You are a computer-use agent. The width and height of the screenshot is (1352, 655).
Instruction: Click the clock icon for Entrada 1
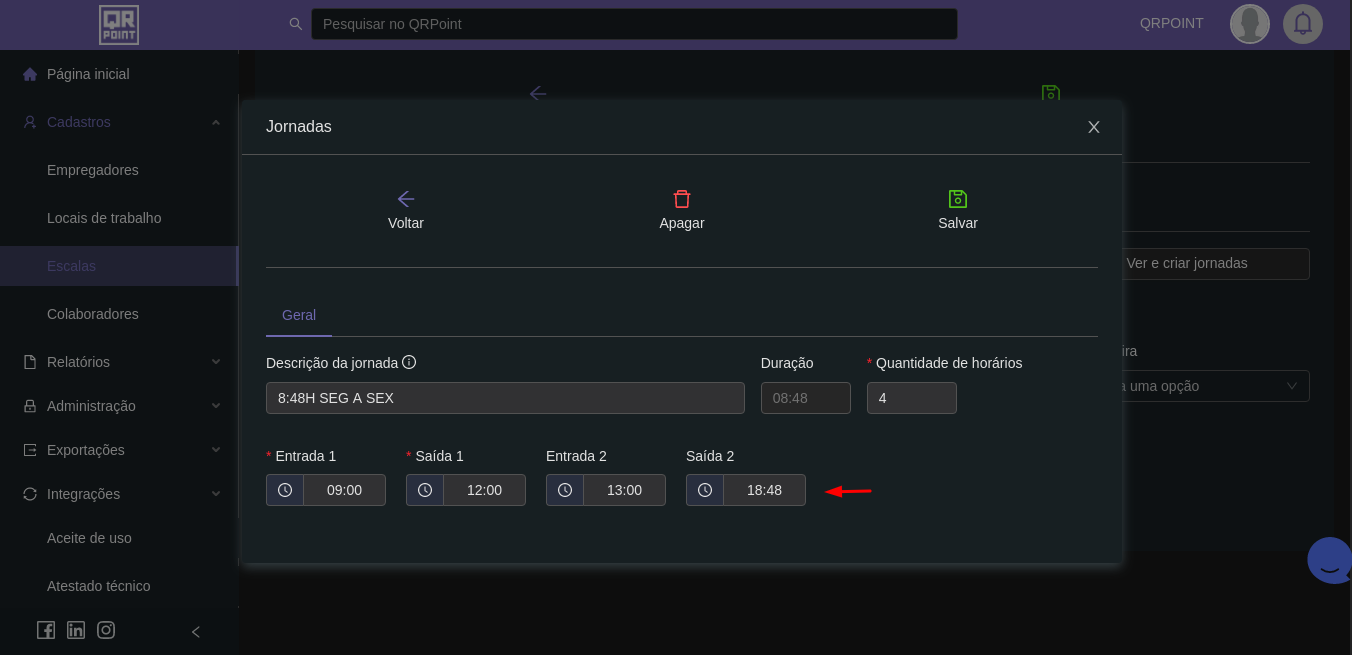(x=285, y=490)
